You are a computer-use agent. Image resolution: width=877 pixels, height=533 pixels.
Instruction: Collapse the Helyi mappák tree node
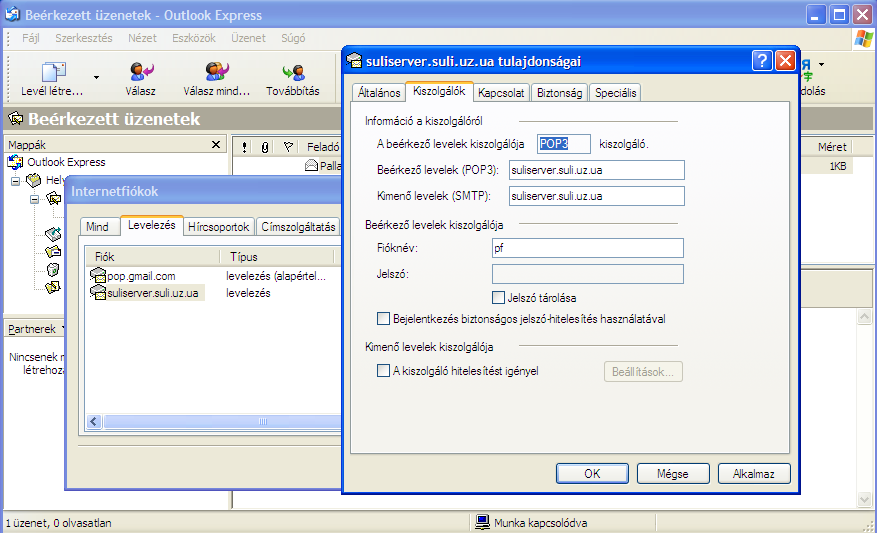point(16,181)
